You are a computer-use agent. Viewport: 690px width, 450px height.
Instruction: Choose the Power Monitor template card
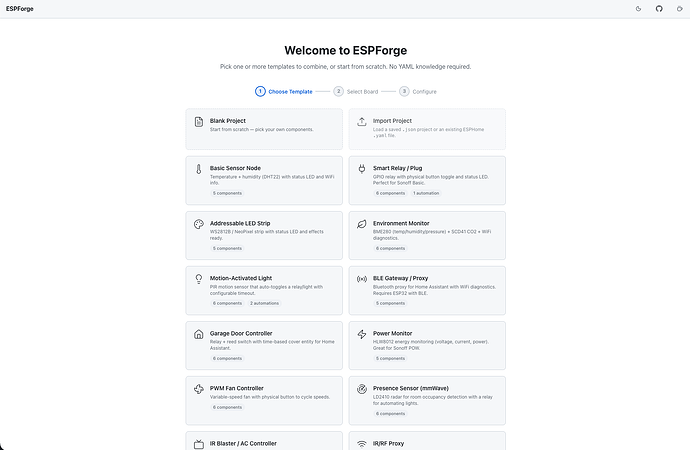(427, 346)
